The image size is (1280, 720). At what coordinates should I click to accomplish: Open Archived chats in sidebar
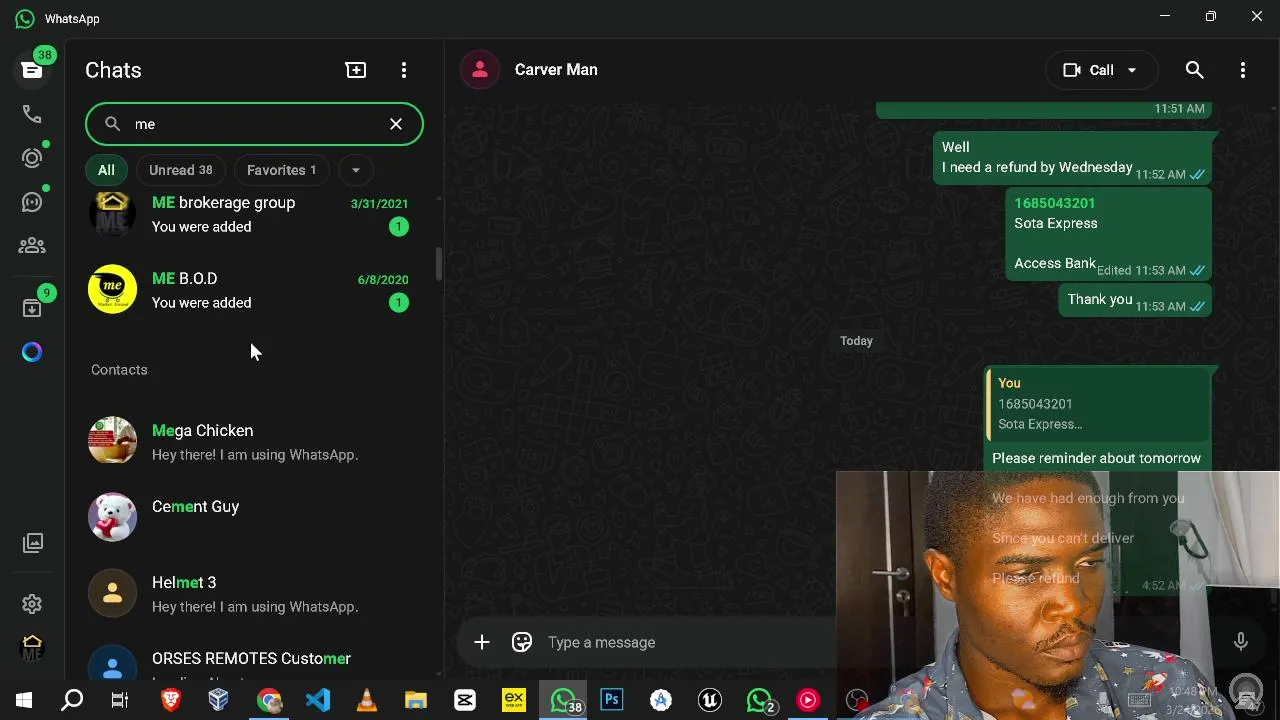click(32, 308)
